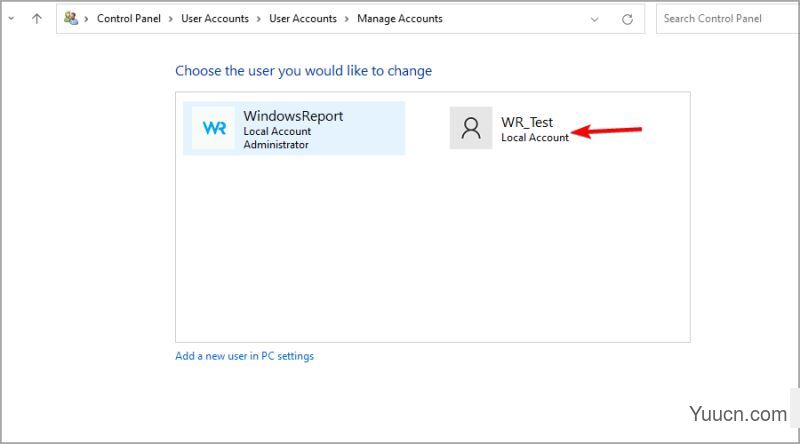The width and height of the screenshot is (800, 444).
Task: Expand chevron after first User Accounts breadcrumb
Action: click(259, 19)
